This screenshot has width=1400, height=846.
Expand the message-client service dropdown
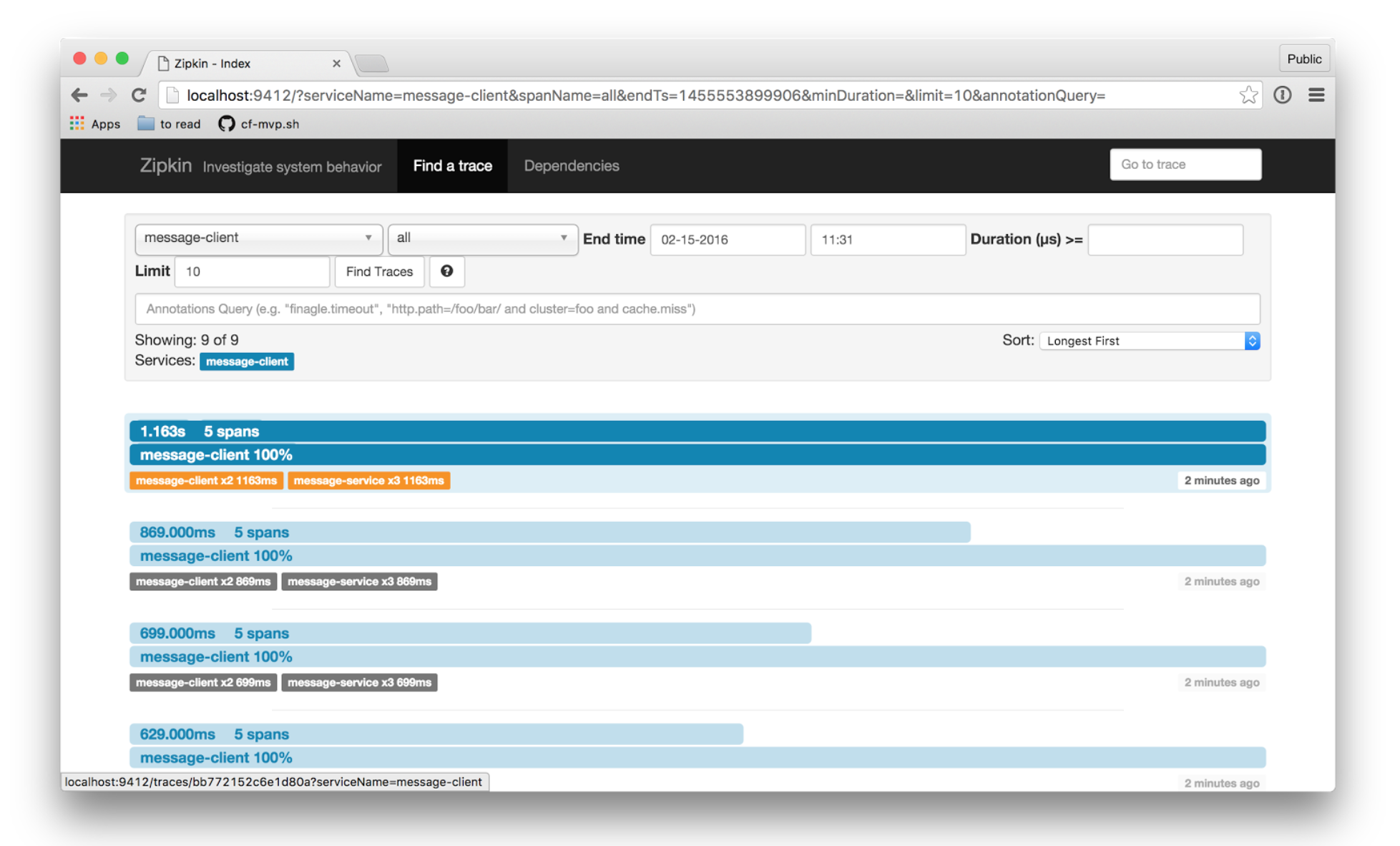coord(258,238)
